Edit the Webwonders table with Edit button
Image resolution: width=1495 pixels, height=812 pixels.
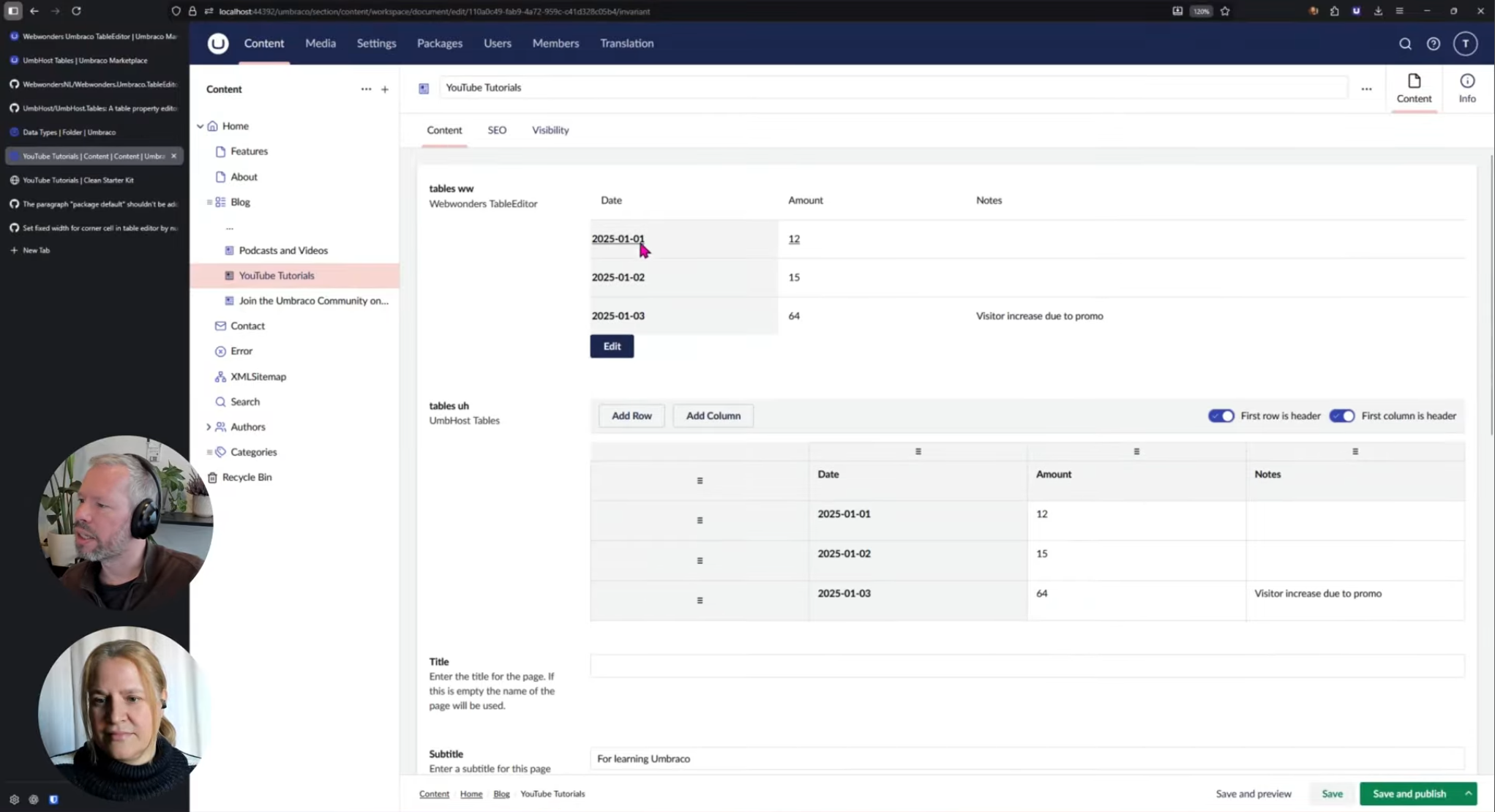pyautogui.click(x=612, y=347)
